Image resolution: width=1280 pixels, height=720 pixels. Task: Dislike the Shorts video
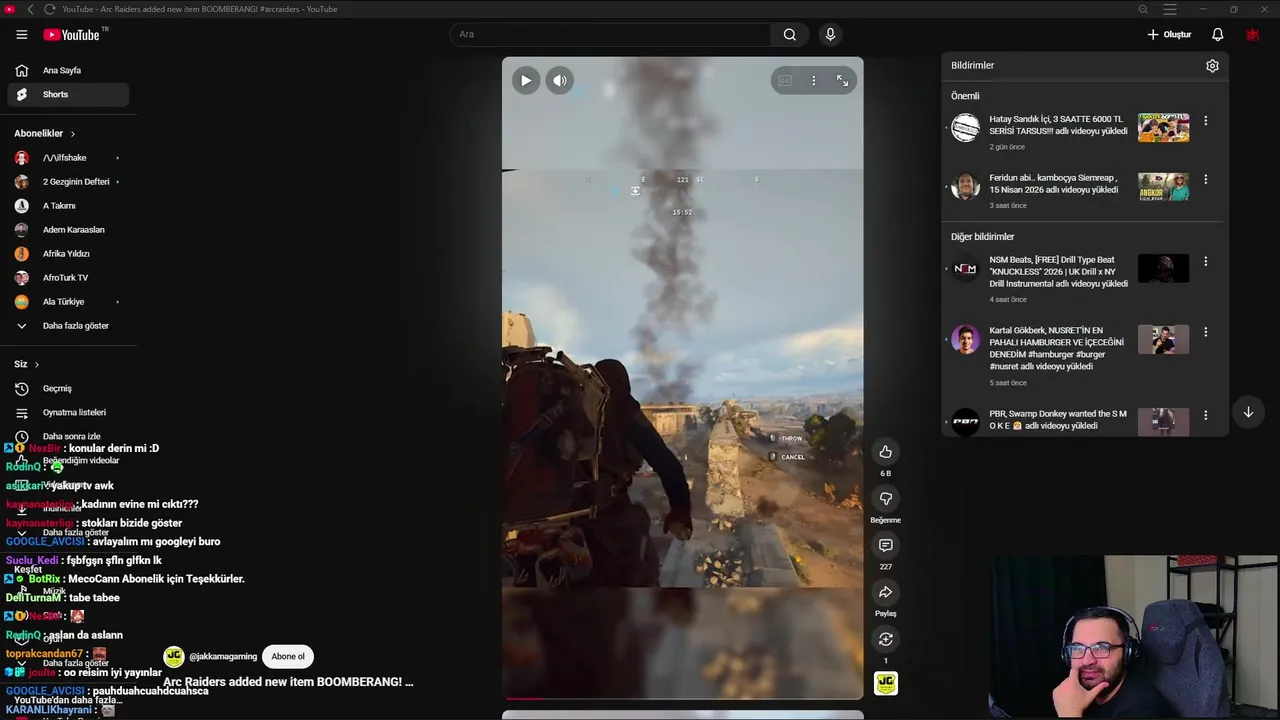885,498
